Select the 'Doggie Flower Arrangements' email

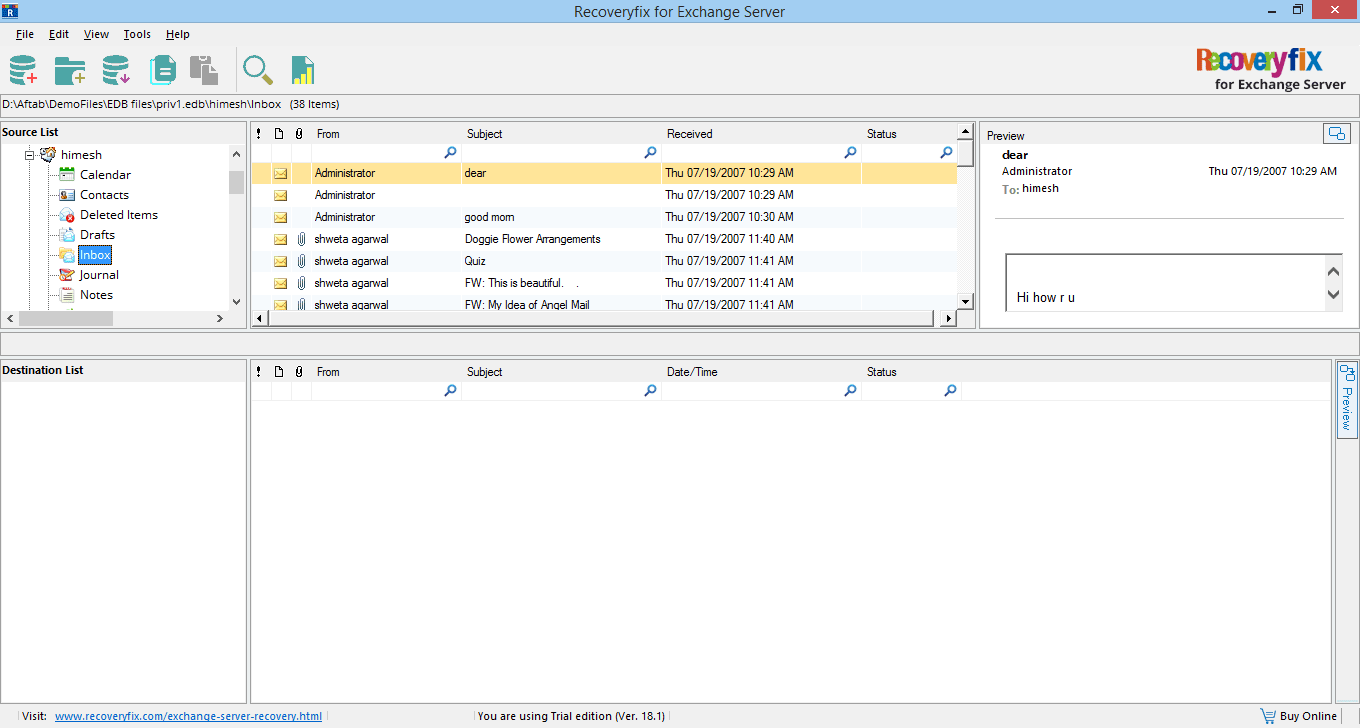[532, 239]
